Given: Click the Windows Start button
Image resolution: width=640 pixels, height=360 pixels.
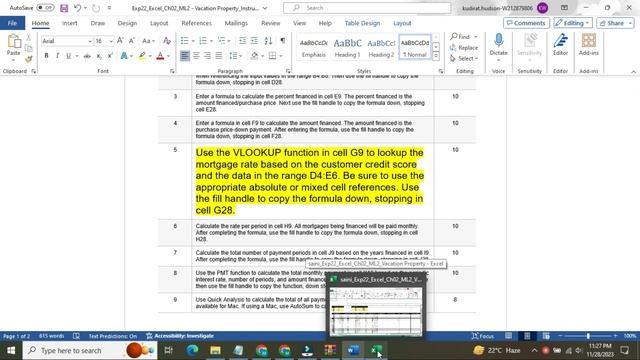Looking at the screenshot, I should point(11,350).
